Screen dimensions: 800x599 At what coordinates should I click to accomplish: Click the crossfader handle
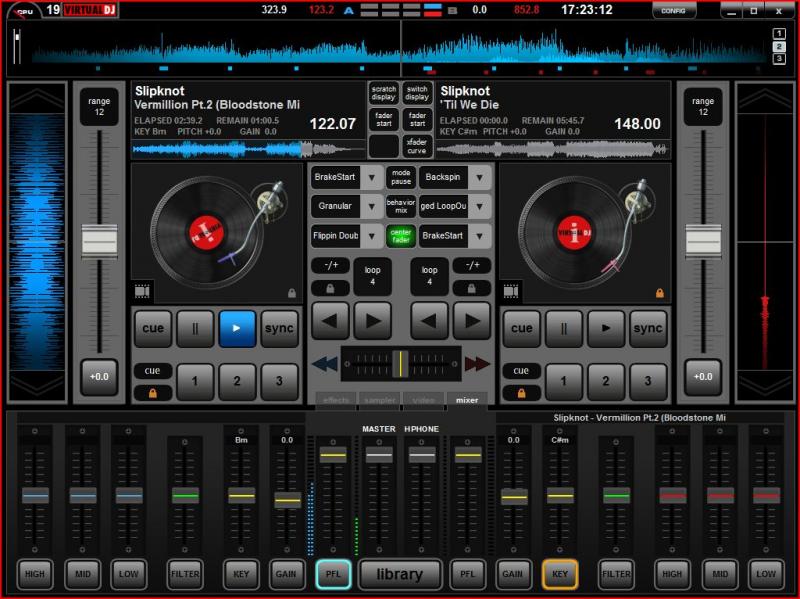401,364
